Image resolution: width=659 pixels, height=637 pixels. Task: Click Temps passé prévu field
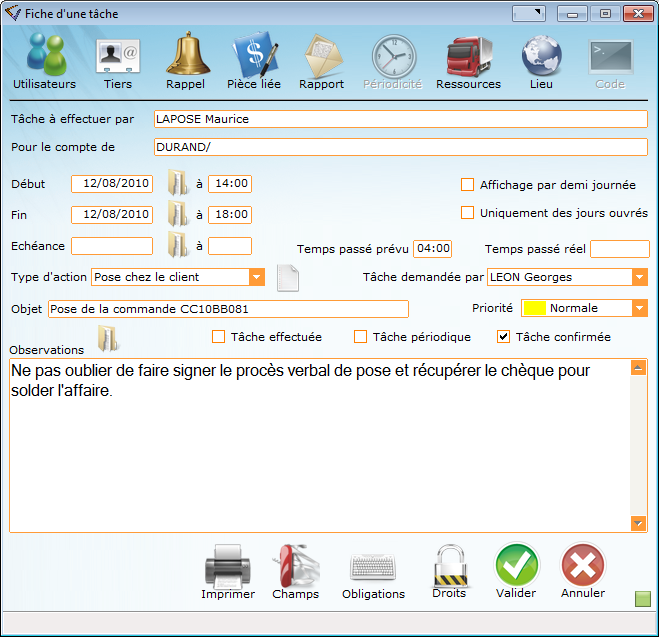point(432,249)
